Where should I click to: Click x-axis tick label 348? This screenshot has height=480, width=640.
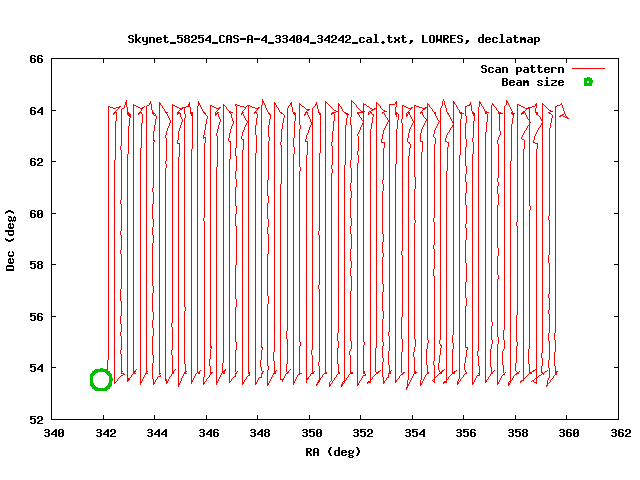click(260, 433)
